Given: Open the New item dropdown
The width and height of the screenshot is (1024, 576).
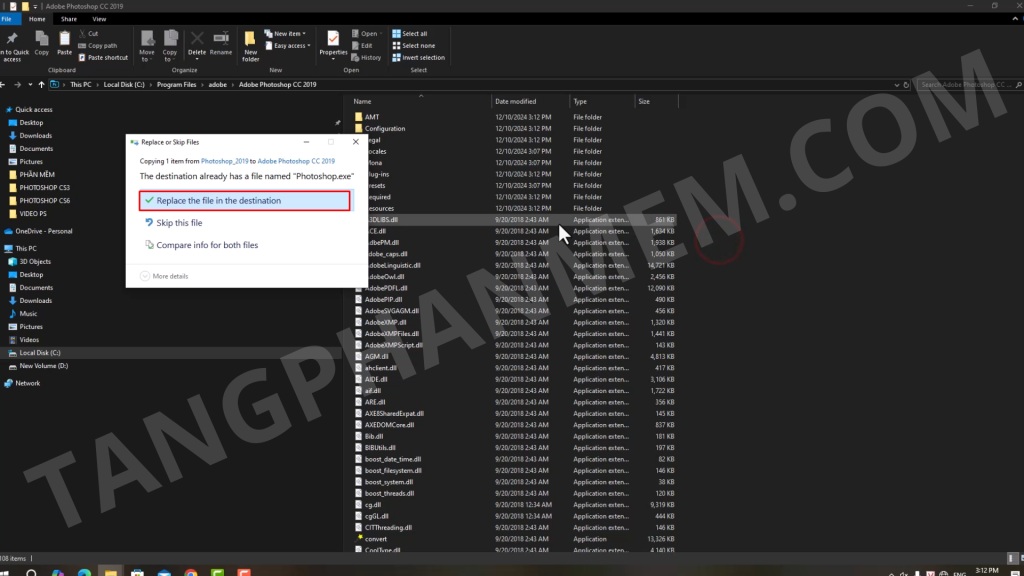Looking at the screenshot, I should coord(291,33).
